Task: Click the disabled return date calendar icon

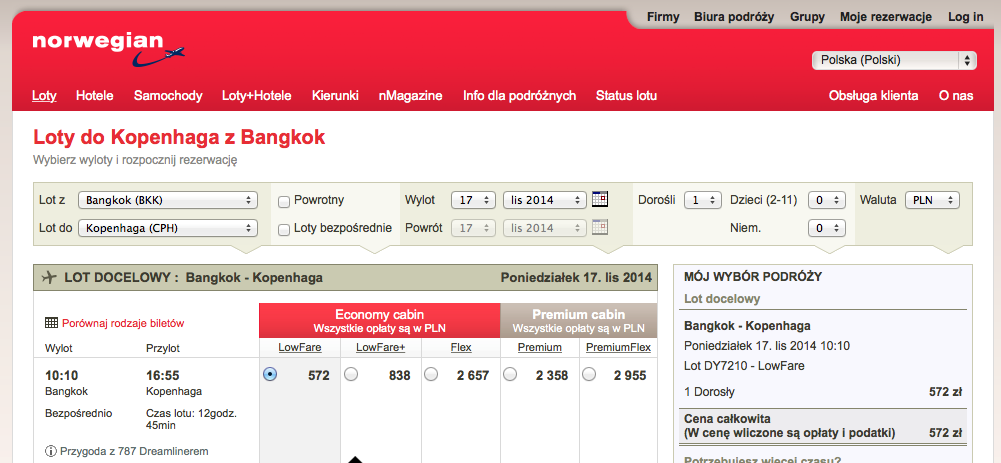Action: [x=599, y=227]
